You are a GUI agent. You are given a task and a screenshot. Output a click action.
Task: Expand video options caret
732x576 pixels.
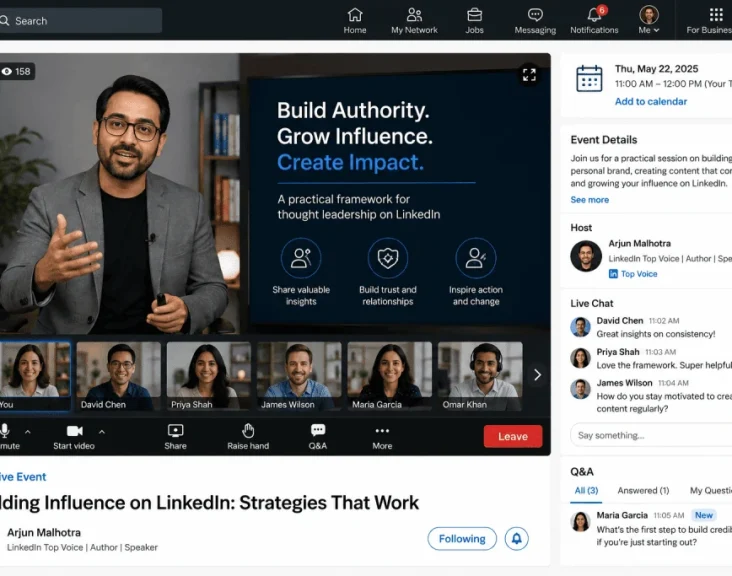(102, 432)
